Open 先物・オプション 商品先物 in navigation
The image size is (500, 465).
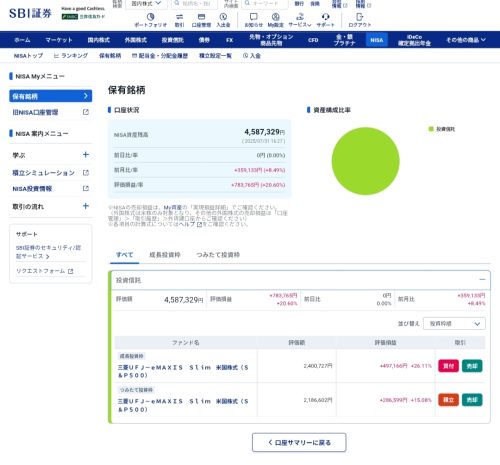(271, 40)
